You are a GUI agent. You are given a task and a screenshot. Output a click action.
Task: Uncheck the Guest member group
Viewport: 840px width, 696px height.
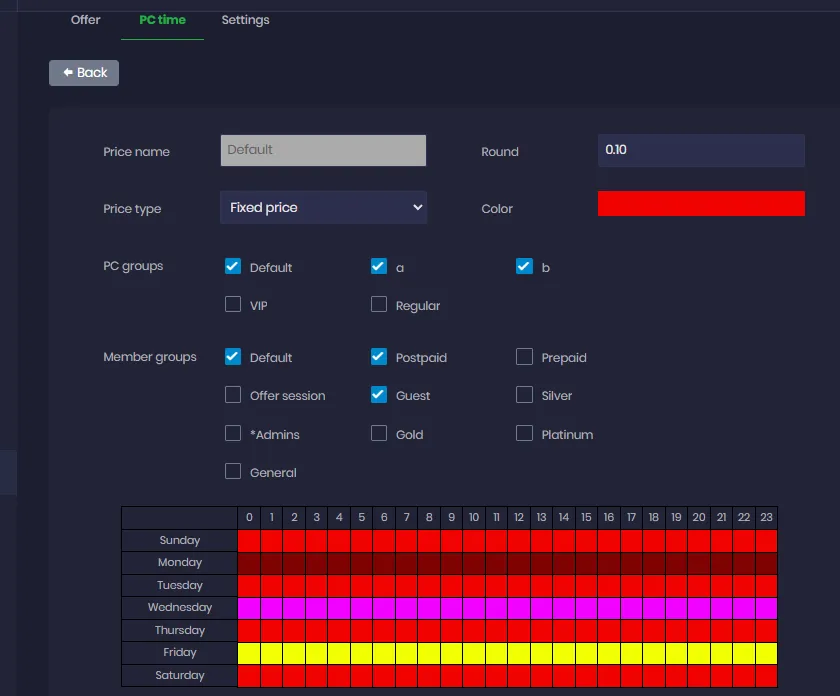pyautogui.click(x=379, y=394)
